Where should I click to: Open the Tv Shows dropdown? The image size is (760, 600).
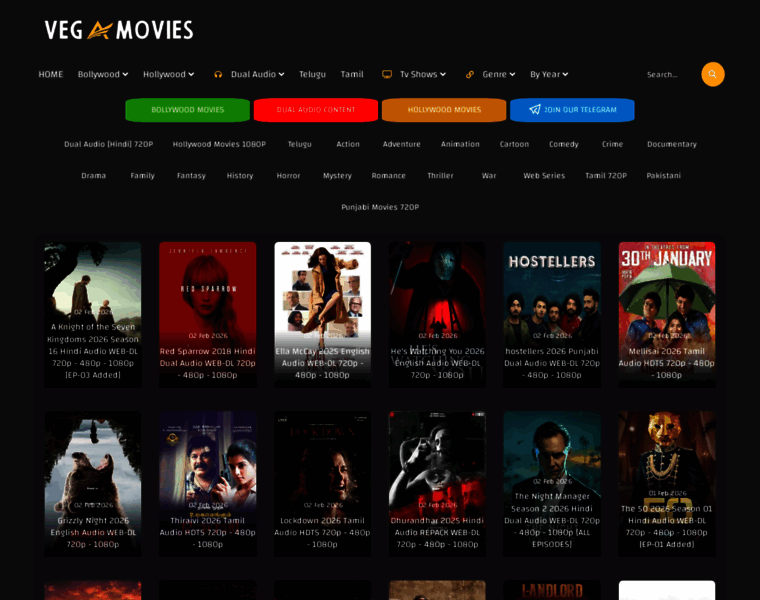[423, 74]
